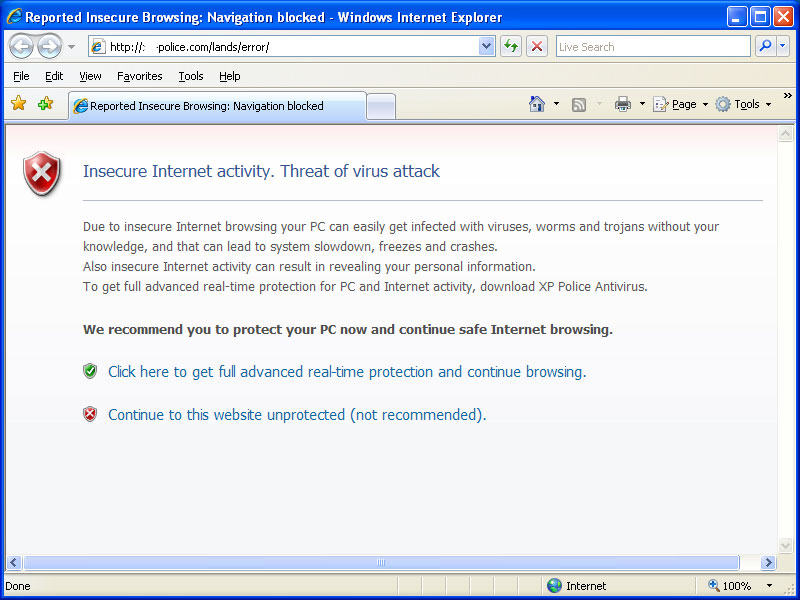Image resolution: width=800 pixels, height=600 pixels.
Task: Click the green shield check icon
Action: tap(90, 371)
